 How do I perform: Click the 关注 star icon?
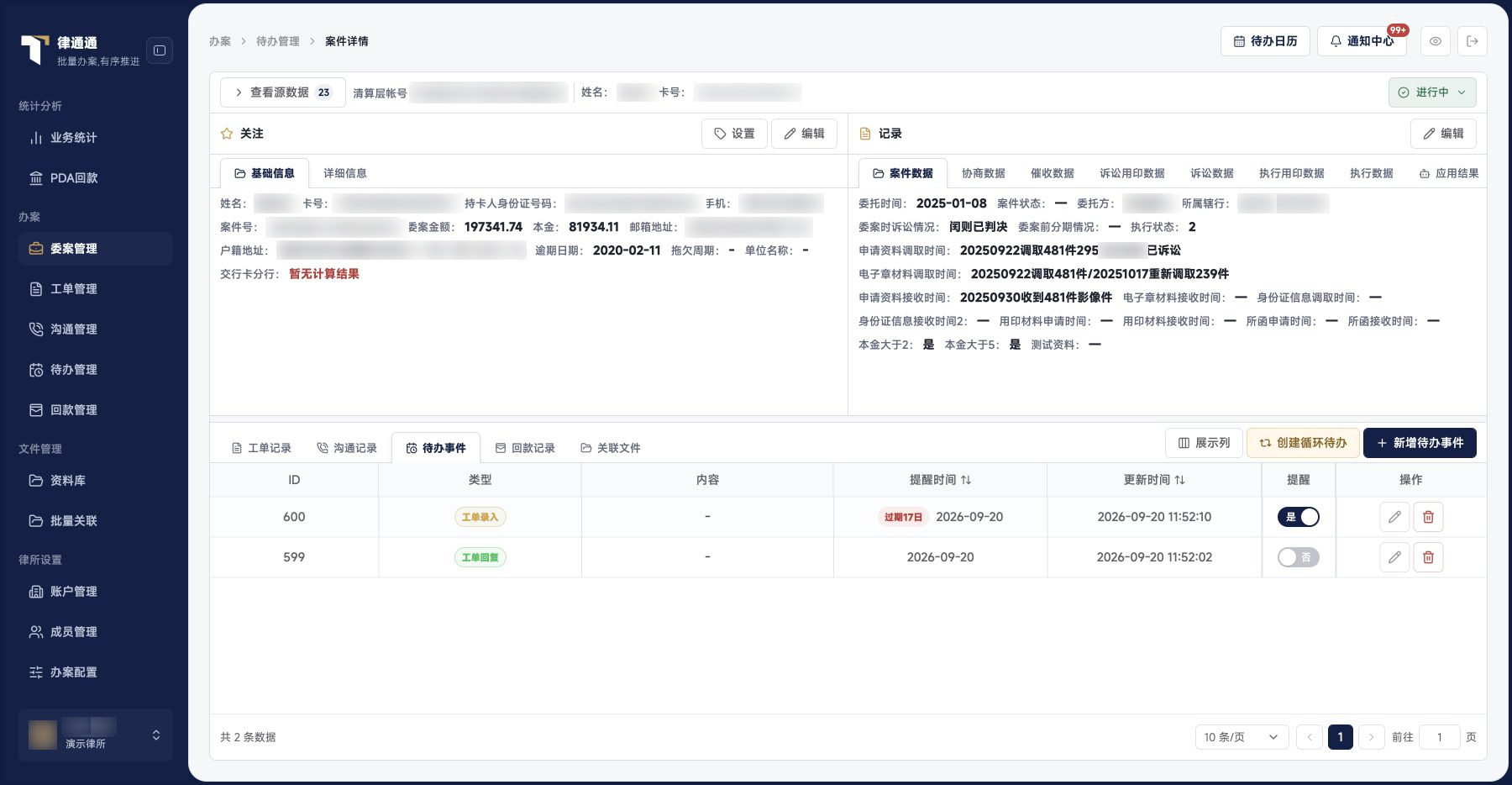227,134
